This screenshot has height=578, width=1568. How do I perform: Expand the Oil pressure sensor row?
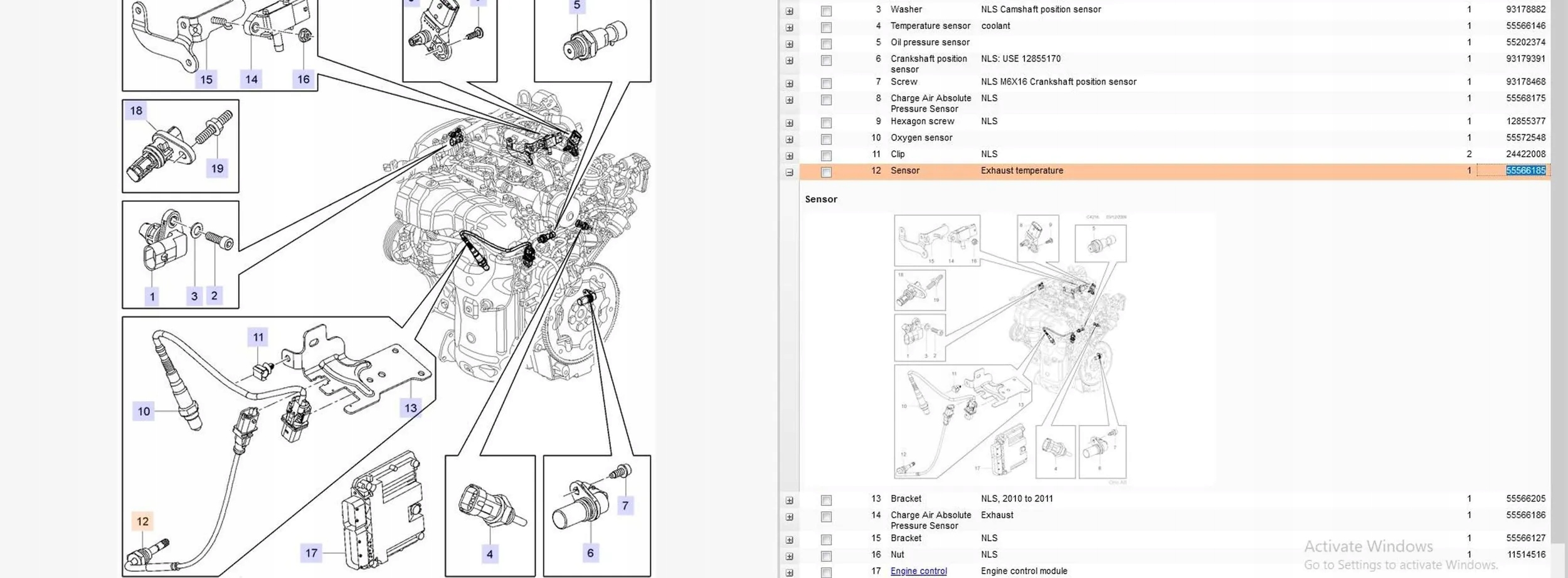point(789,44)
